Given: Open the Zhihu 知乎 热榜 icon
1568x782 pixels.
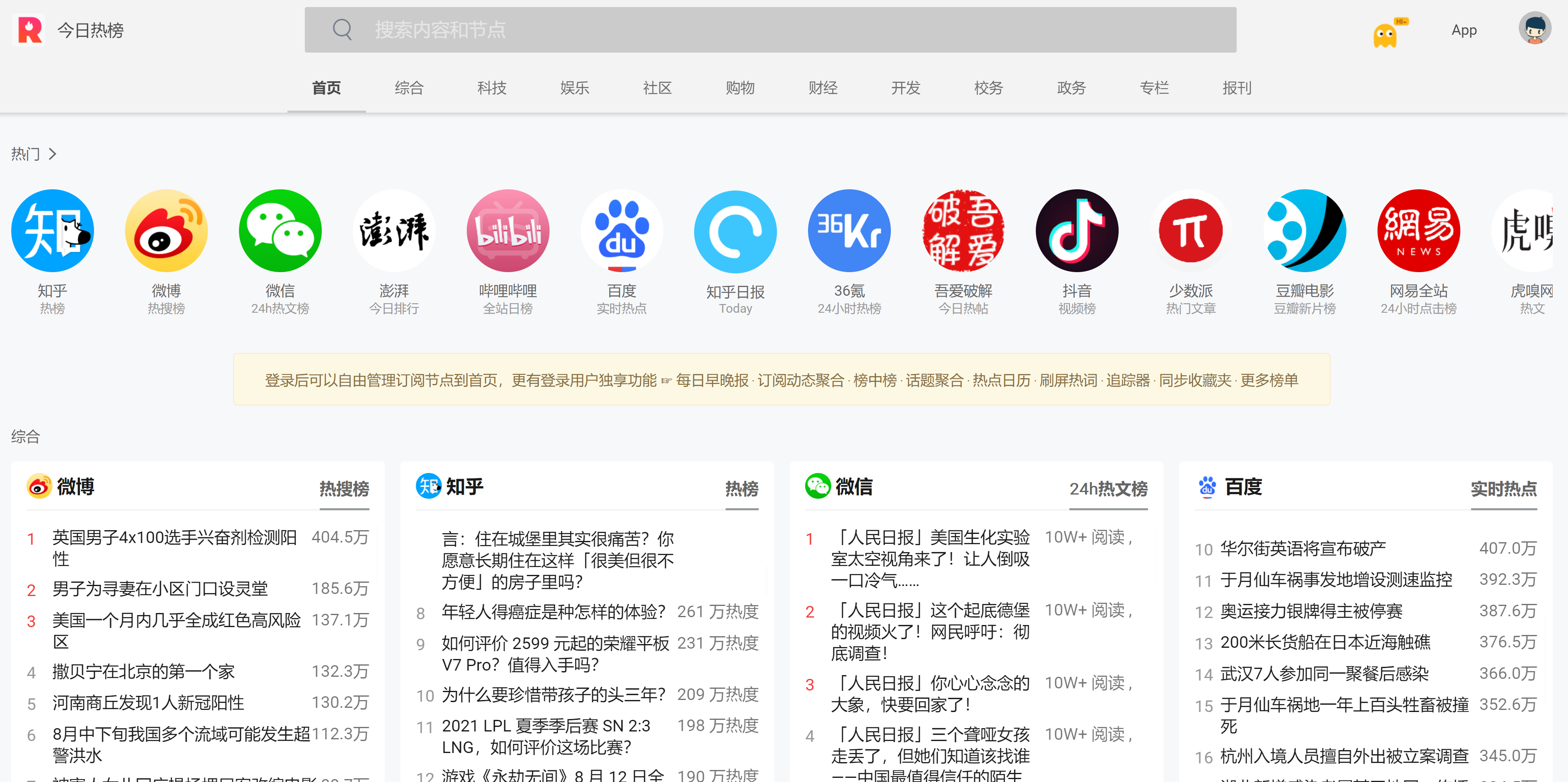Looking at the screenshot, I should (x=52, y=231).
